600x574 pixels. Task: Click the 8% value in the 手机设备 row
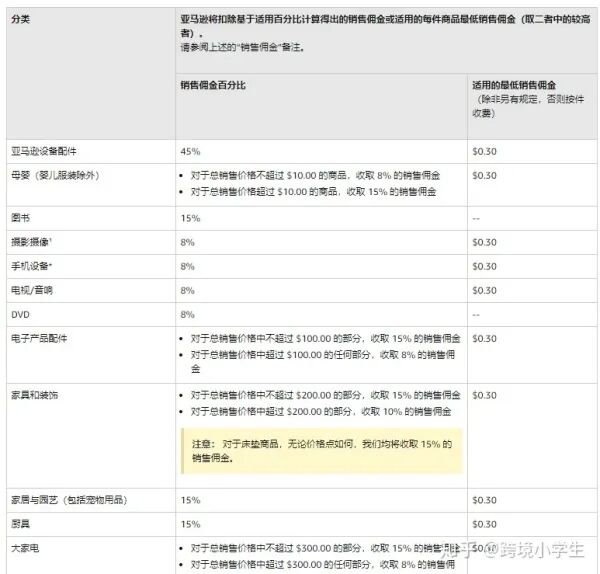(188, 266)
